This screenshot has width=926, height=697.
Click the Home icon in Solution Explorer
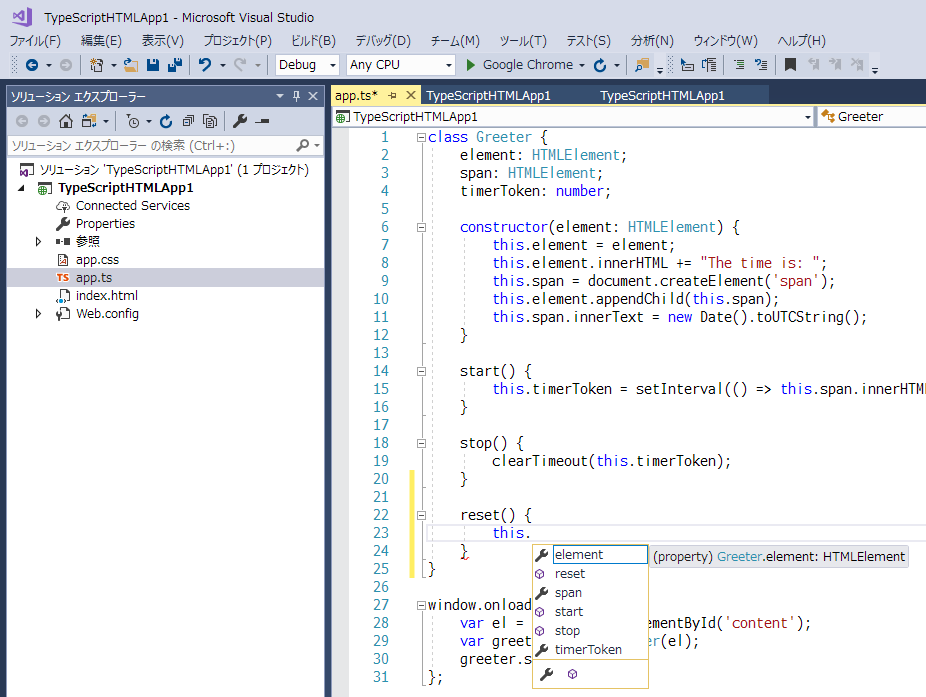[66, 121]
